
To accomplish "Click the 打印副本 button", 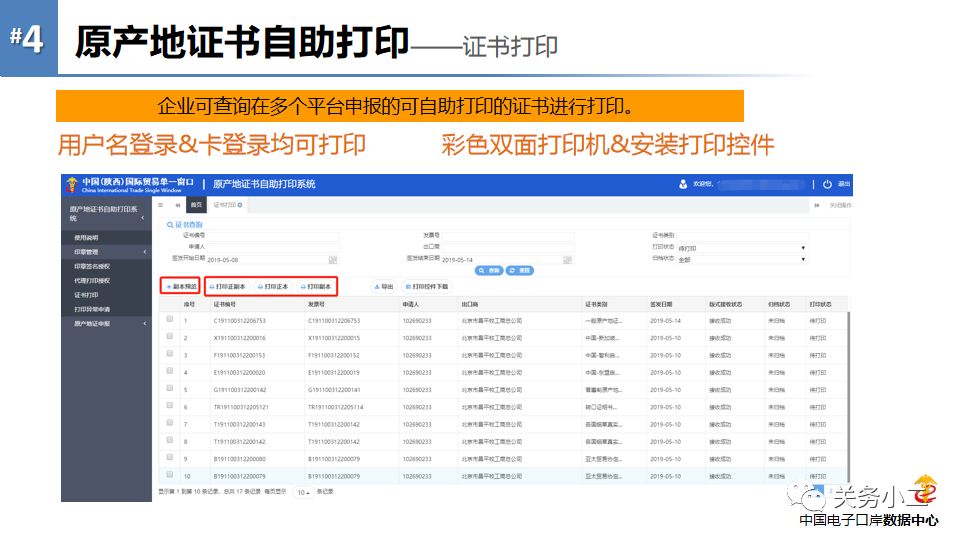I will 315,287.
